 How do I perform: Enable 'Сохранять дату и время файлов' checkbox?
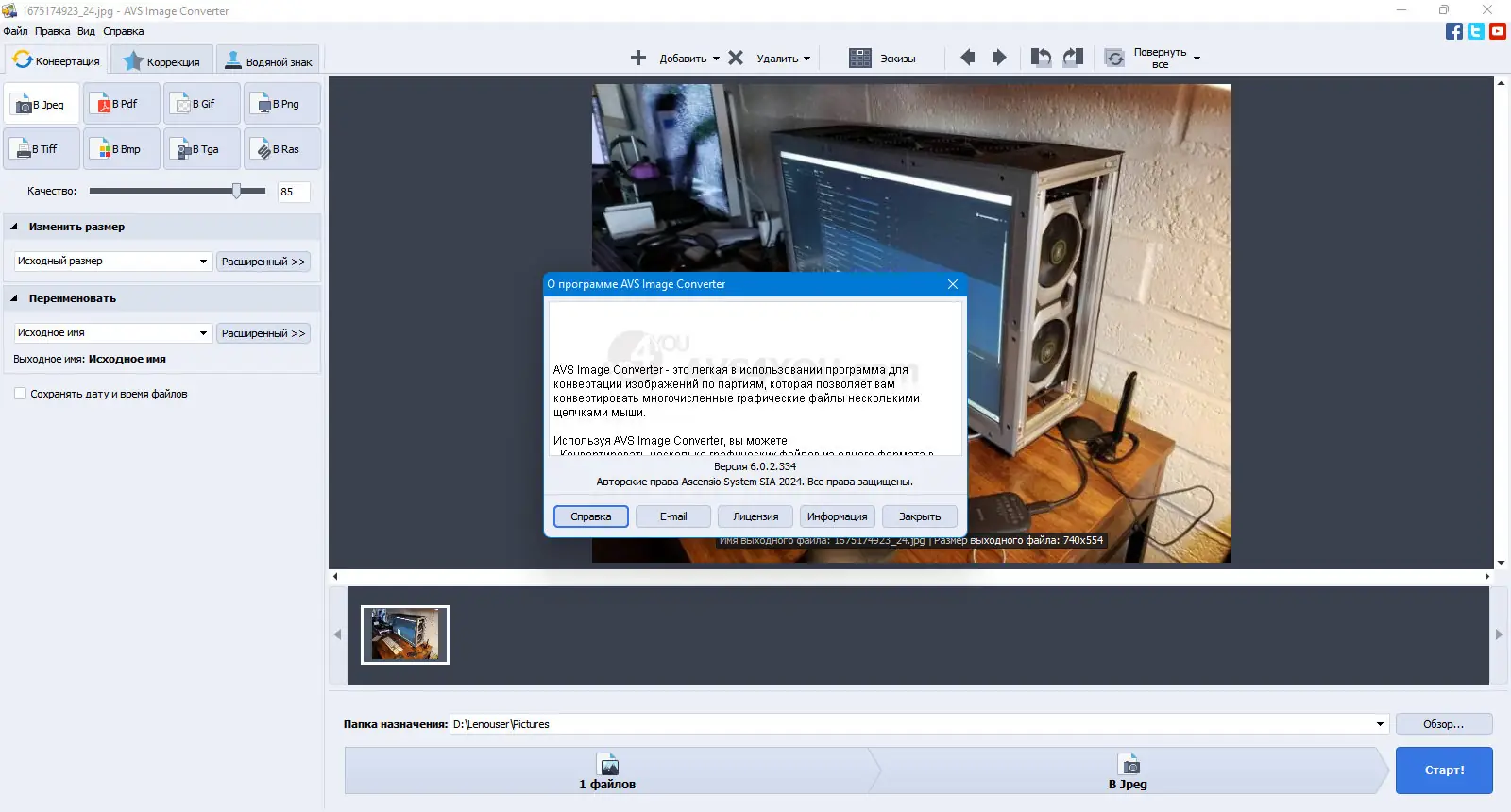(20, 394)
